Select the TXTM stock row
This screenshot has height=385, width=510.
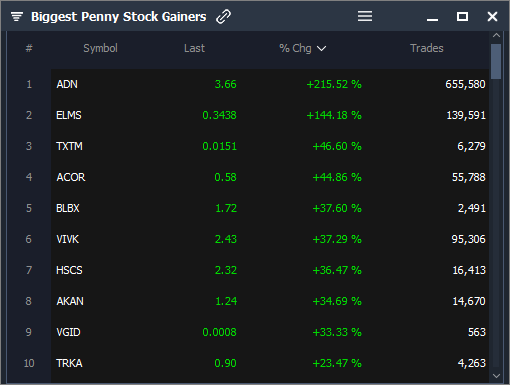270,146
